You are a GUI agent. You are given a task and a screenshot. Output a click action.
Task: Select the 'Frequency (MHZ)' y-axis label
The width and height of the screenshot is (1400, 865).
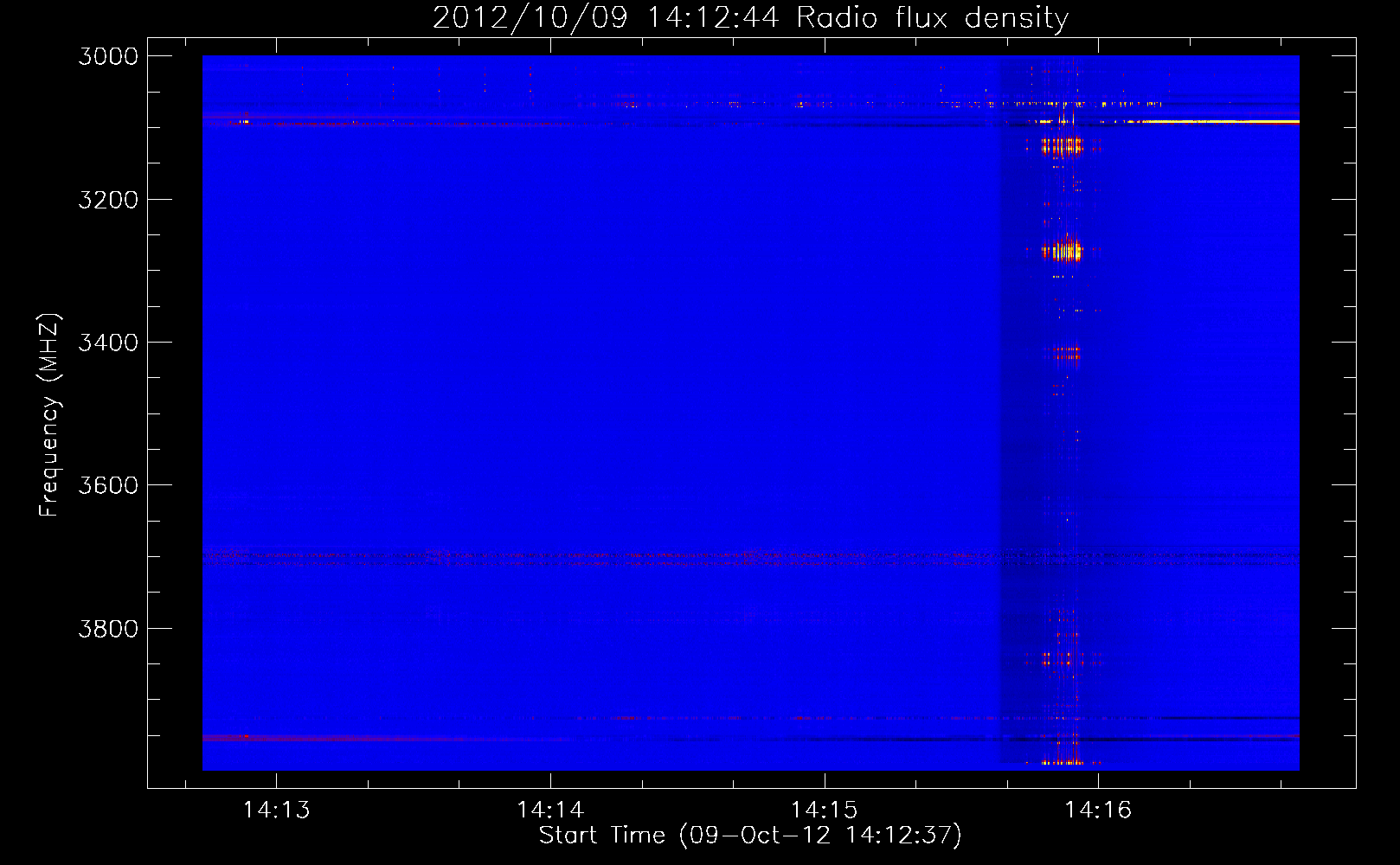[x=50, y=415]
